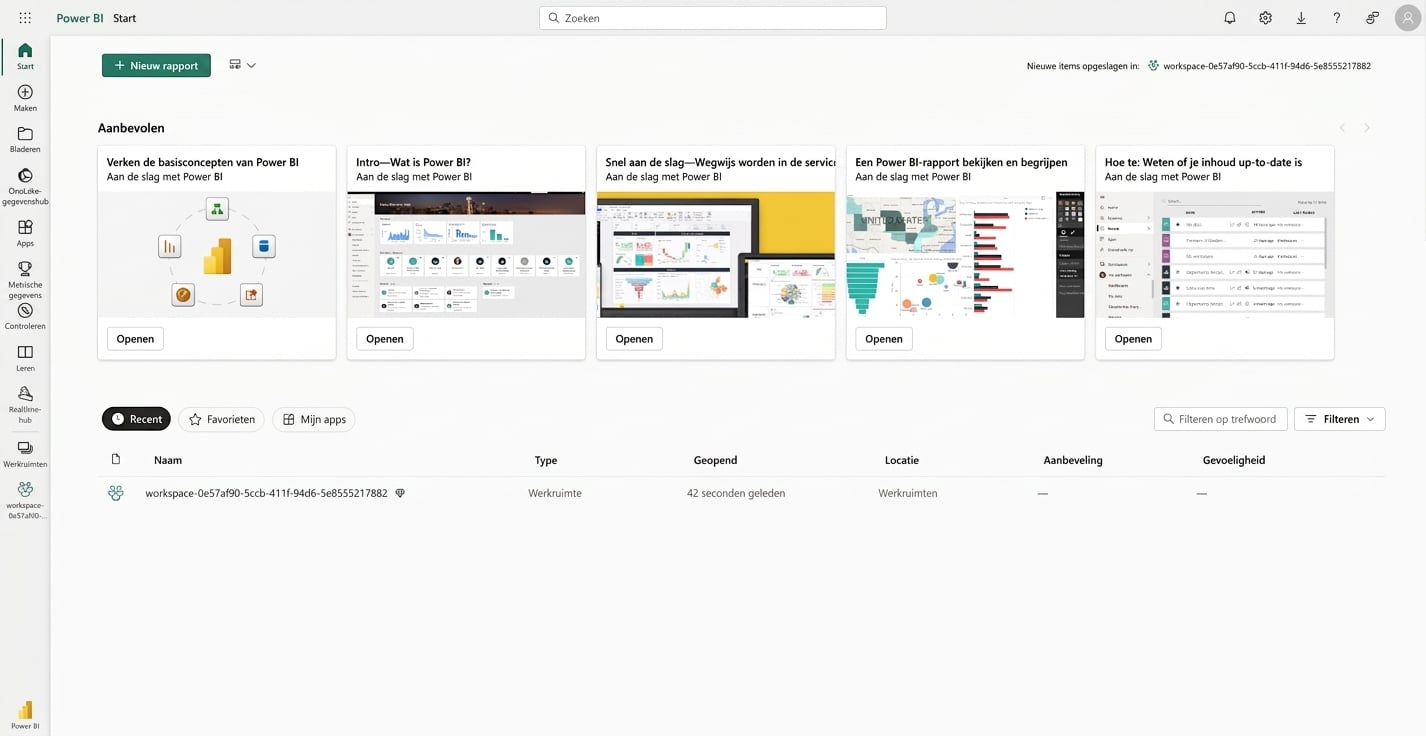Open settings gear in the header
The width and height of the screenshot is (1426, 736).
pos(1265,18)
